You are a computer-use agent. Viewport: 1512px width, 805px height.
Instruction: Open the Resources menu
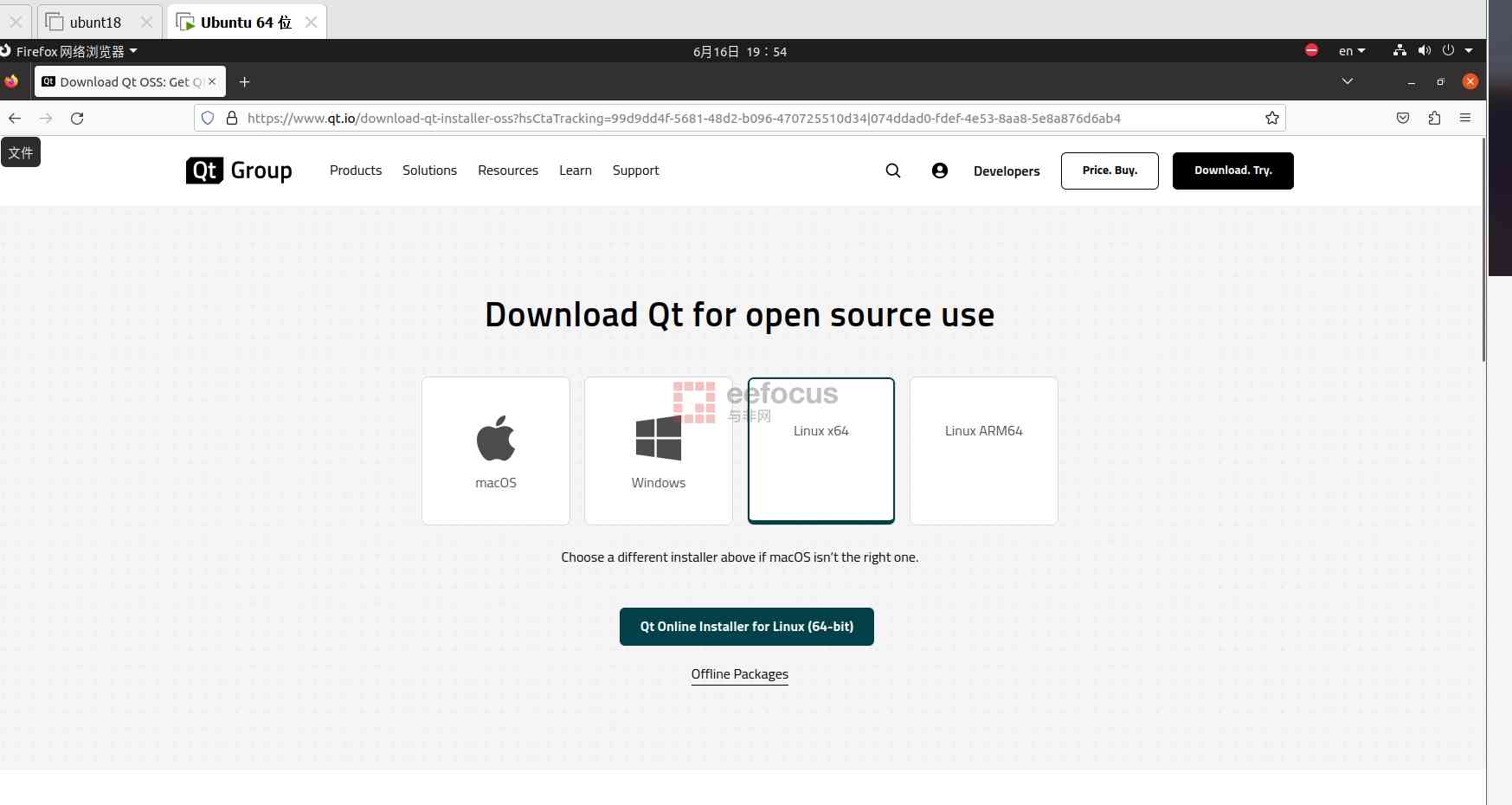pos(508,171)
